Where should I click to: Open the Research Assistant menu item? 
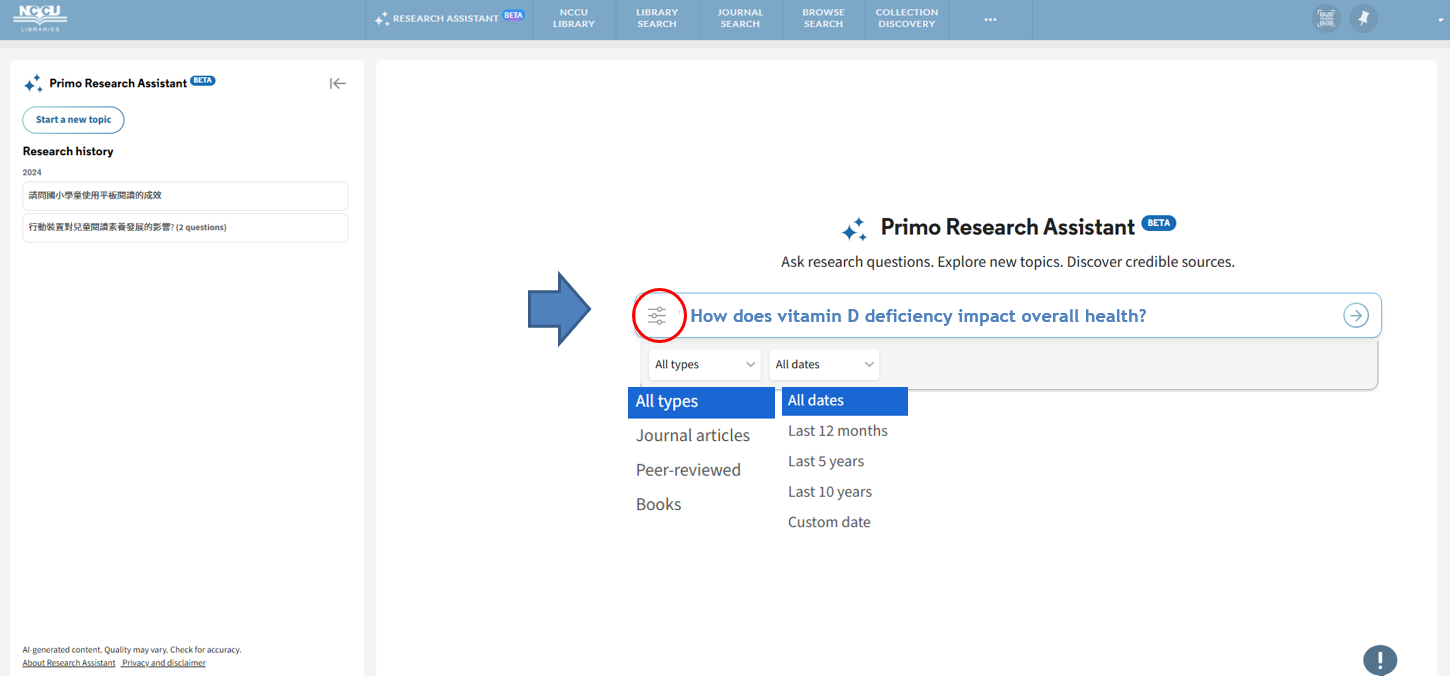tap(449, 18)
